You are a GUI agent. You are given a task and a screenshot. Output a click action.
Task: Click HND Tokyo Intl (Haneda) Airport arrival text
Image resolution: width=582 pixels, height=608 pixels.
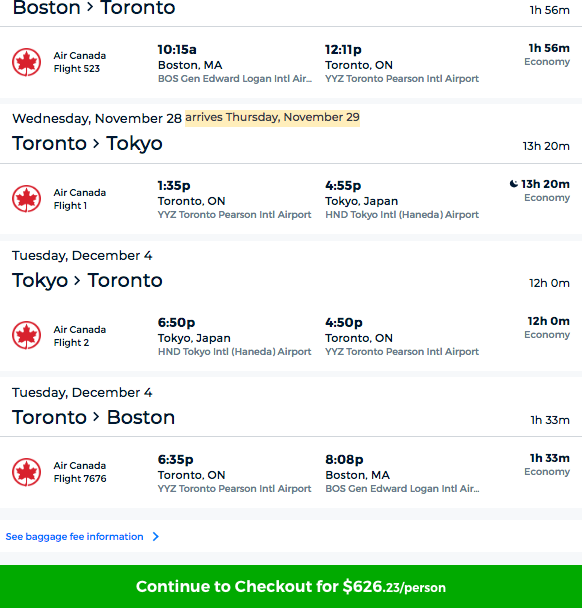(402, 215)
